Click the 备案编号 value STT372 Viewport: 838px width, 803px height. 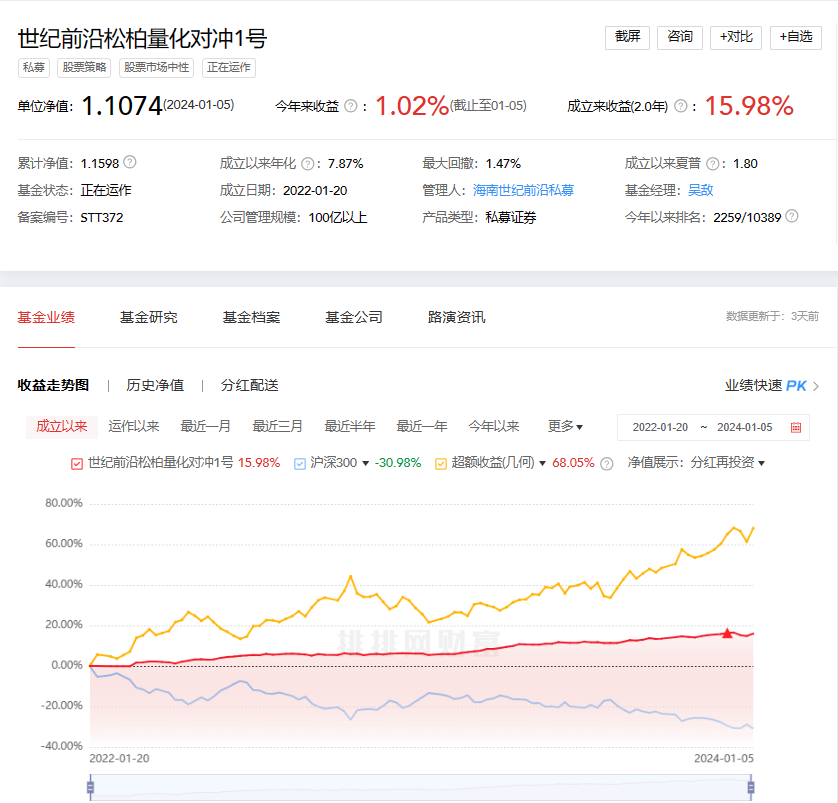[102, 217]
